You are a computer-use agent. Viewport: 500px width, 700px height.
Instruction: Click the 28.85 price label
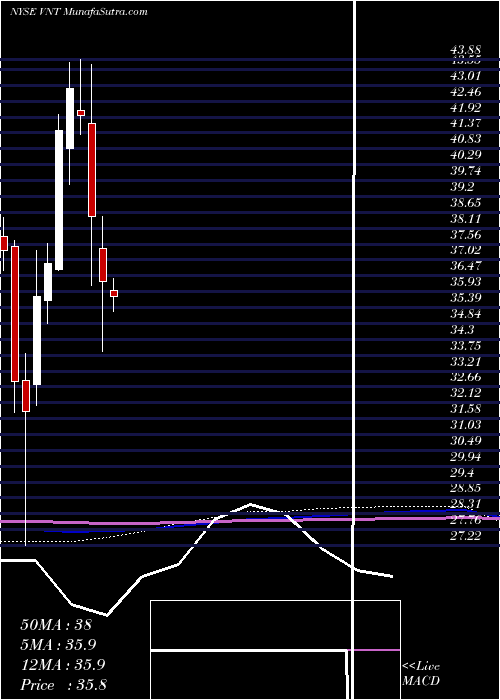click(x=466, y=488)
